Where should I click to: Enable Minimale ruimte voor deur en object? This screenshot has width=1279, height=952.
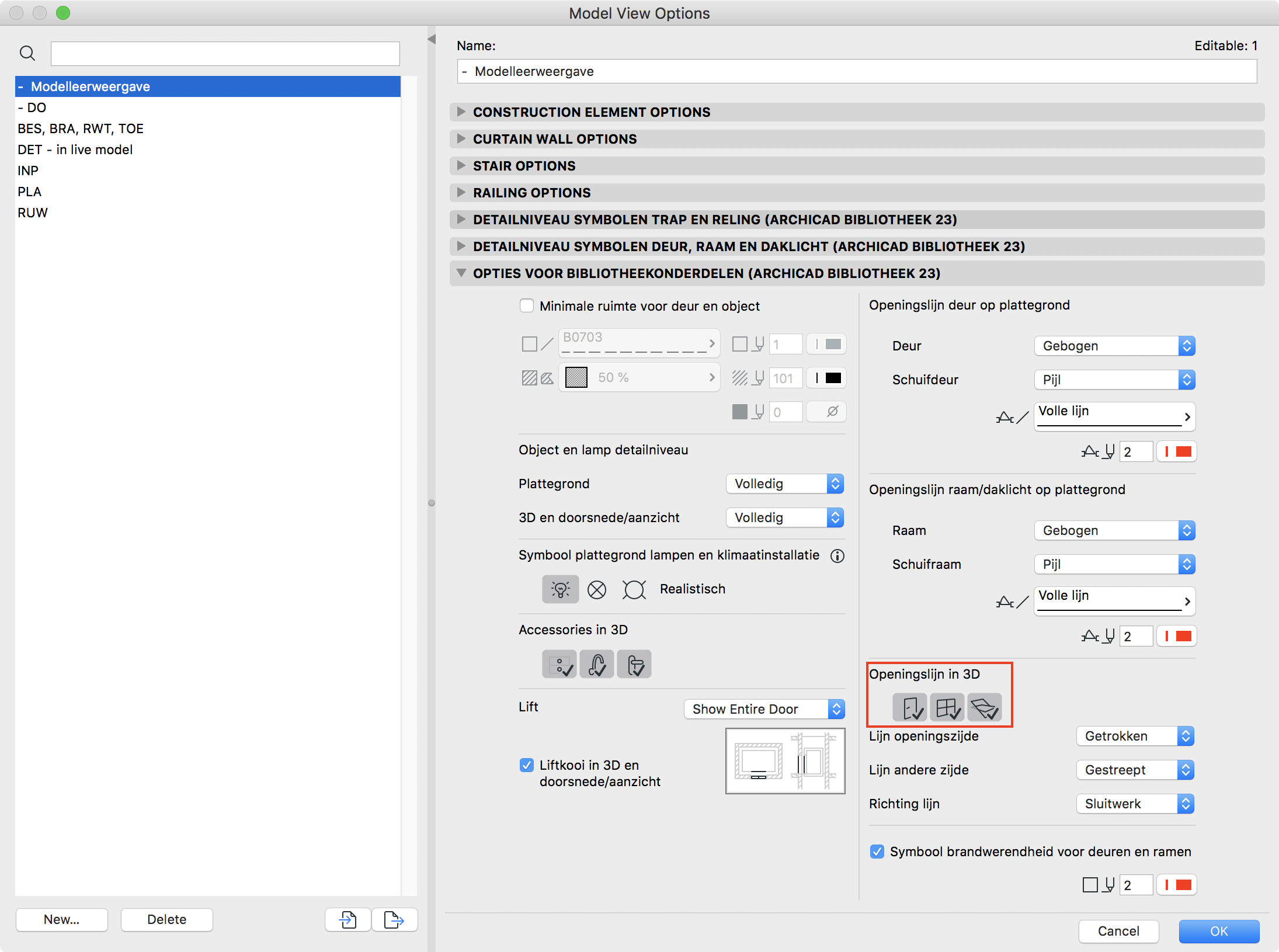527,306
